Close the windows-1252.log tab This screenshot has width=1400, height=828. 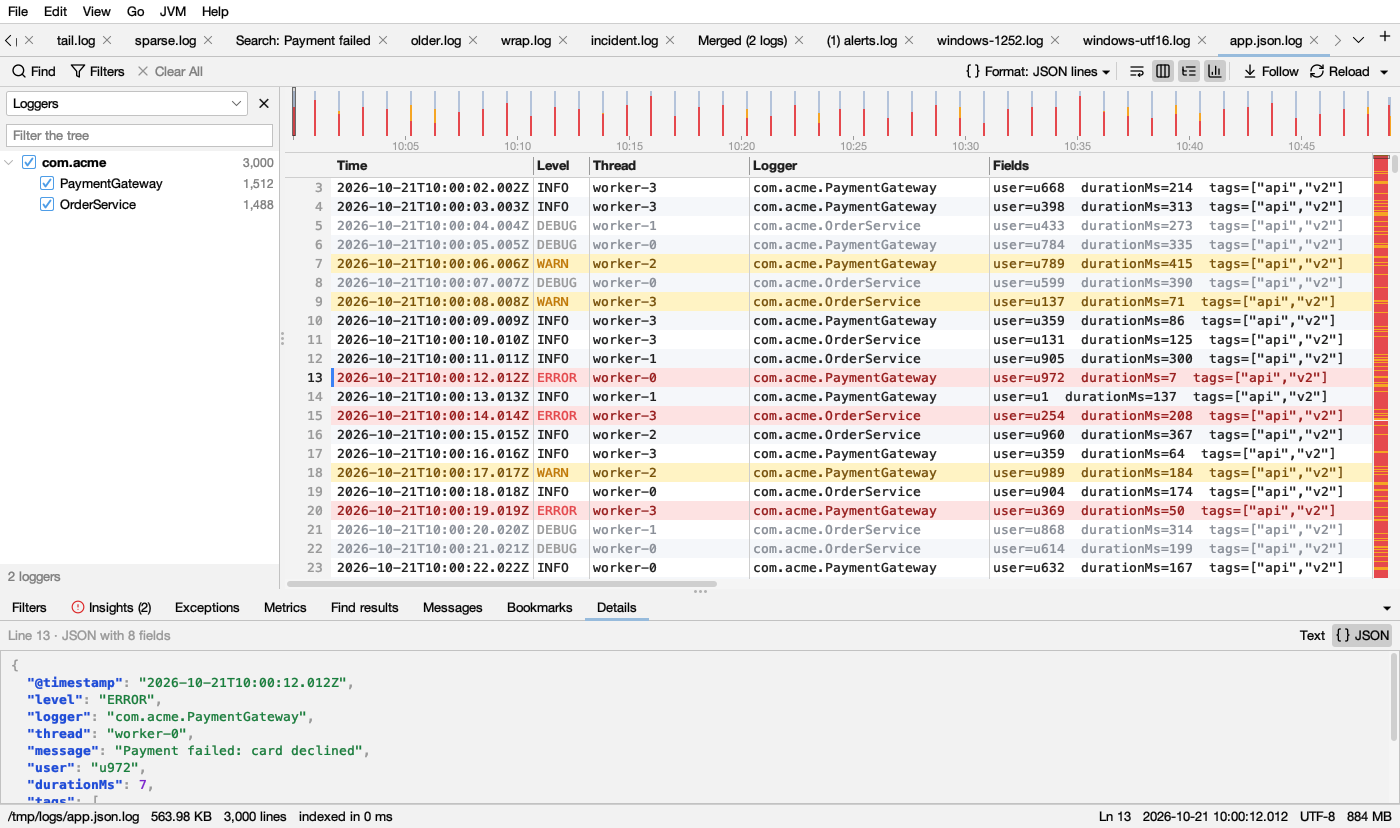(x=1055, y=40)
